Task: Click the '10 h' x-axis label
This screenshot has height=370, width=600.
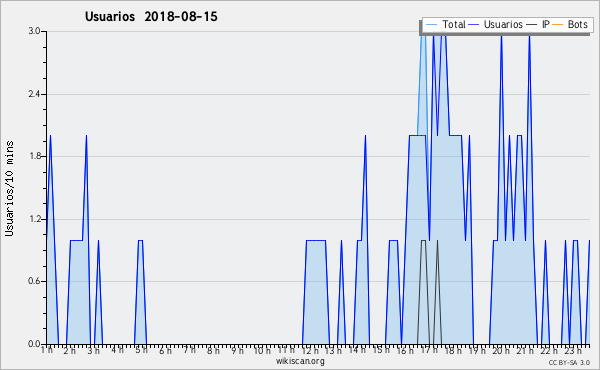Action: click(262, 350)
